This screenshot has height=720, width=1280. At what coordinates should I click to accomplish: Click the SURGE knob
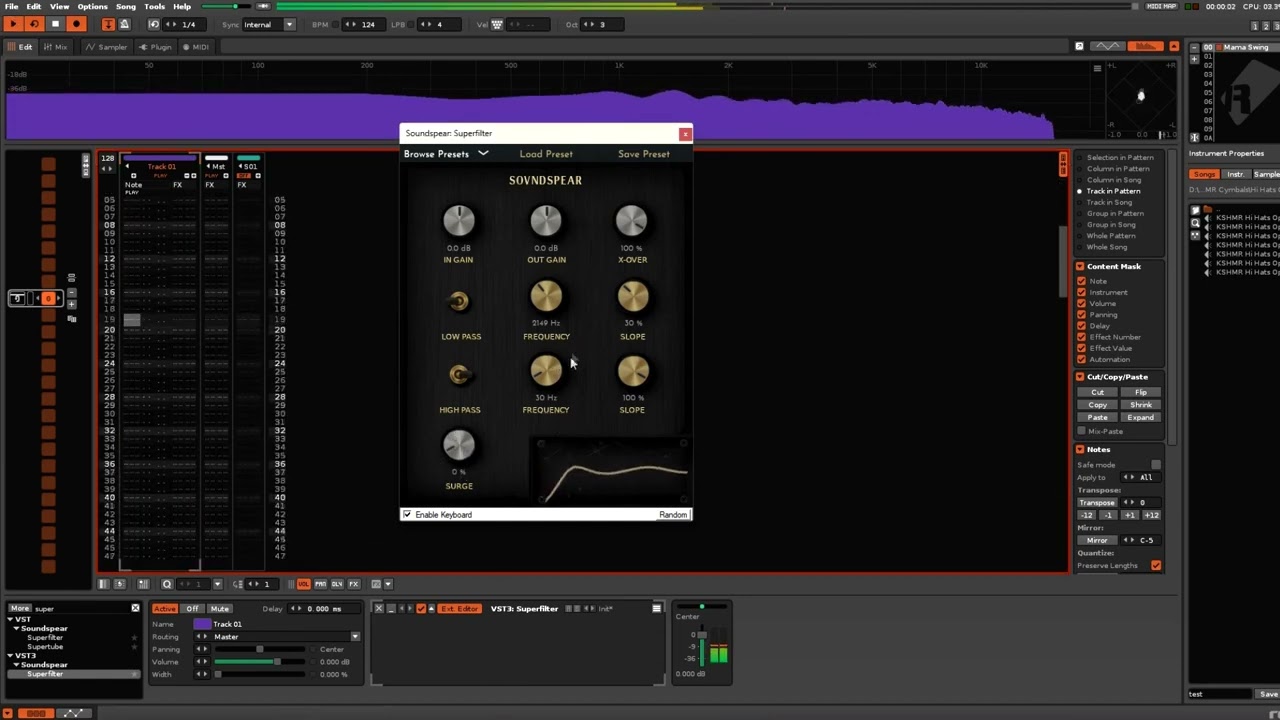(458, 446)
